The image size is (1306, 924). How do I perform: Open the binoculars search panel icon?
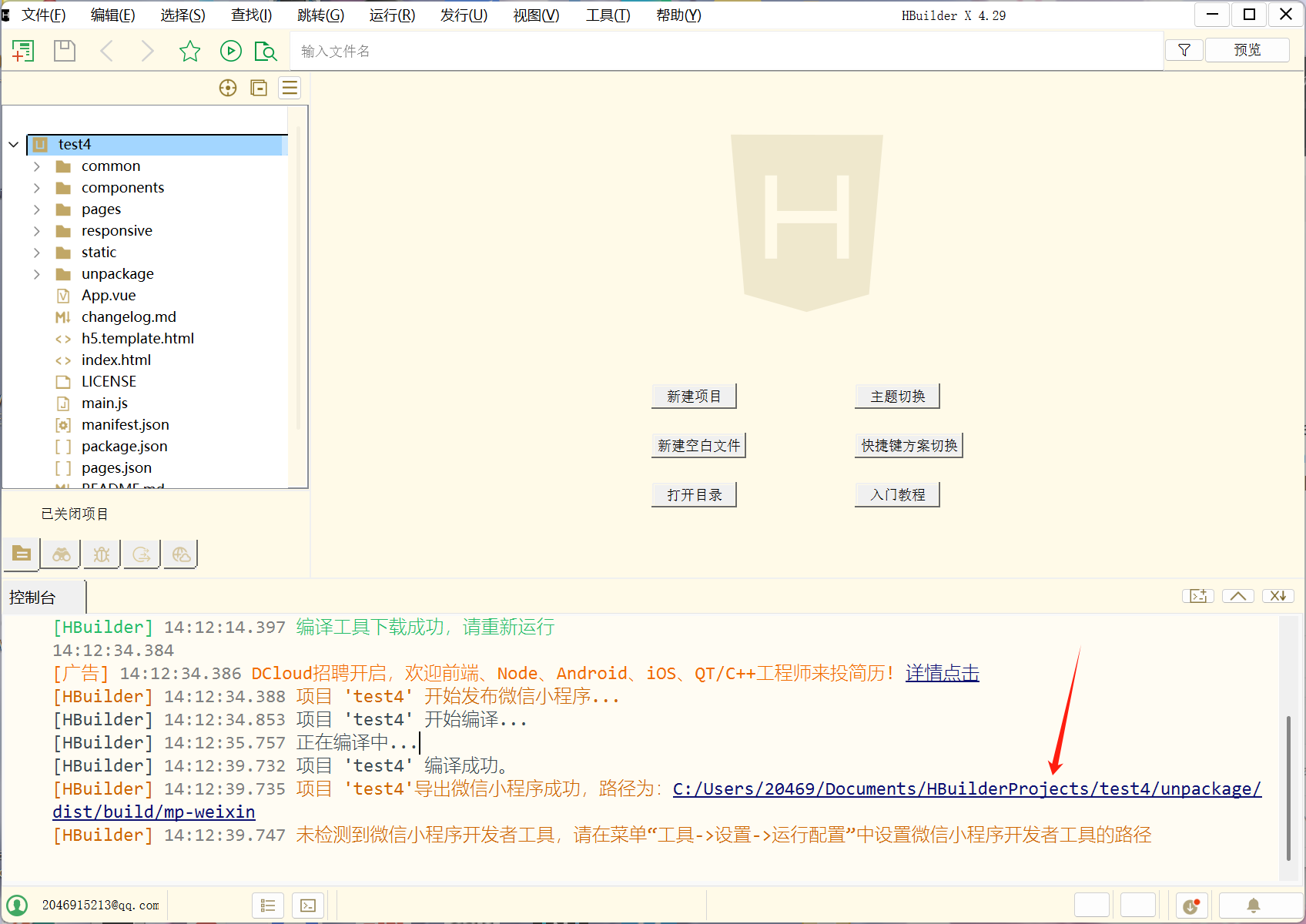62,554
